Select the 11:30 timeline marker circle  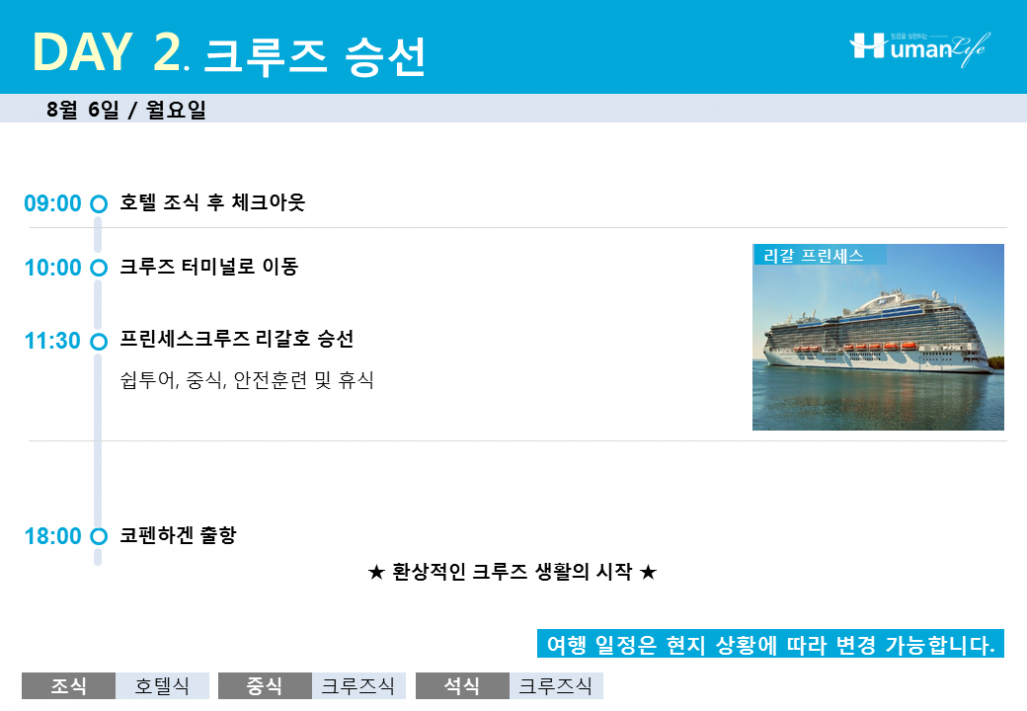point(98,341)
